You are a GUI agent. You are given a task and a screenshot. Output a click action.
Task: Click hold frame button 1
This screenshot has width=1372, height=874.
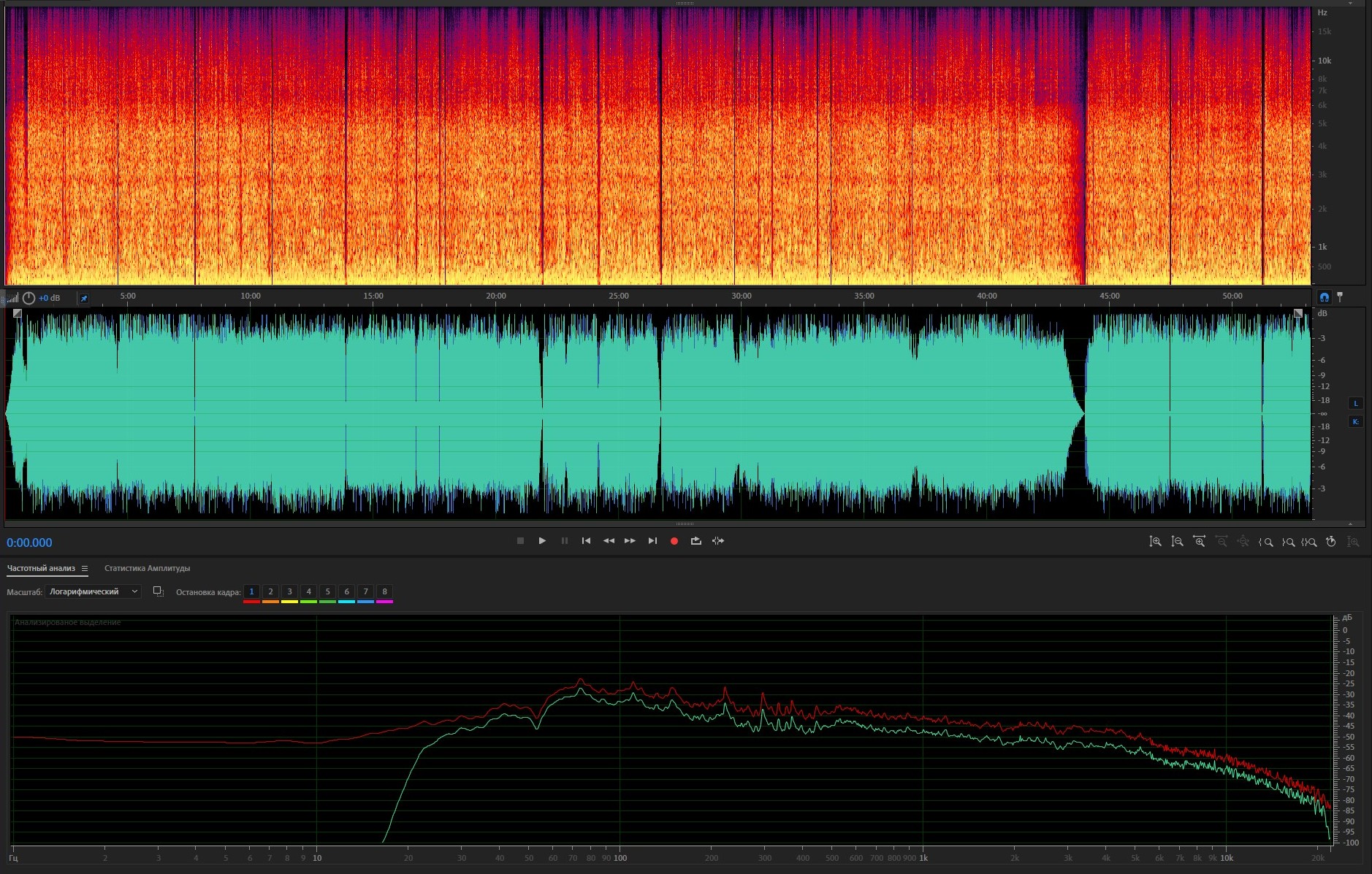pyautogui.click(x=251, y=591)
